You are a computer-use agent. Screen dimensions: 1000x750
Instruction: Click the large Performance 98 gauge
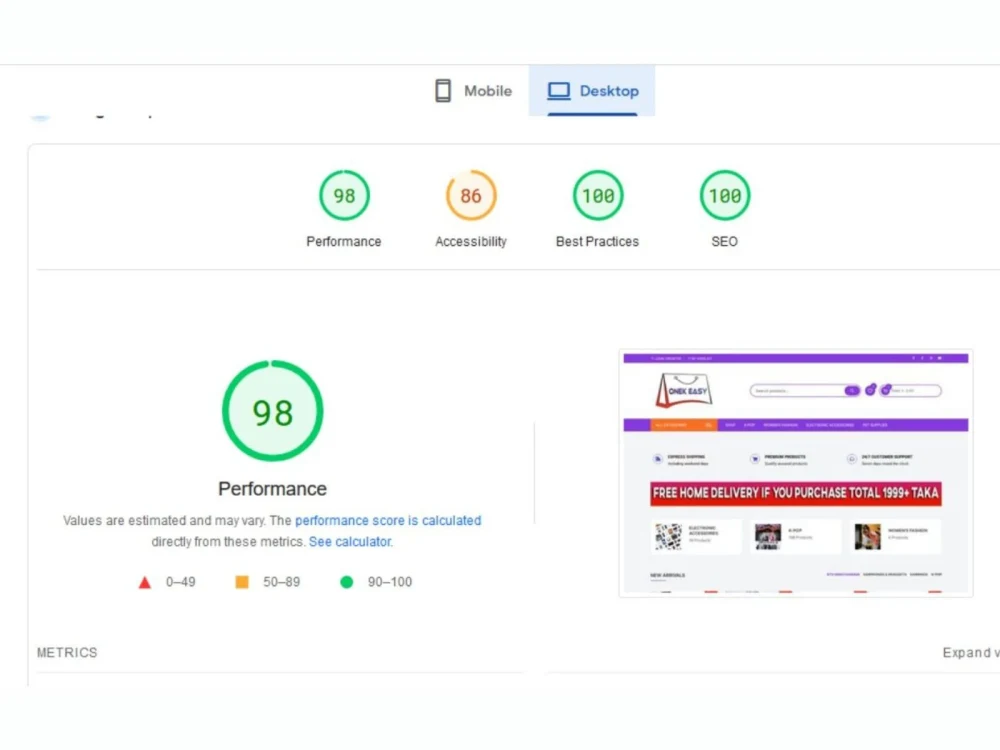click(x=272, y=411)
